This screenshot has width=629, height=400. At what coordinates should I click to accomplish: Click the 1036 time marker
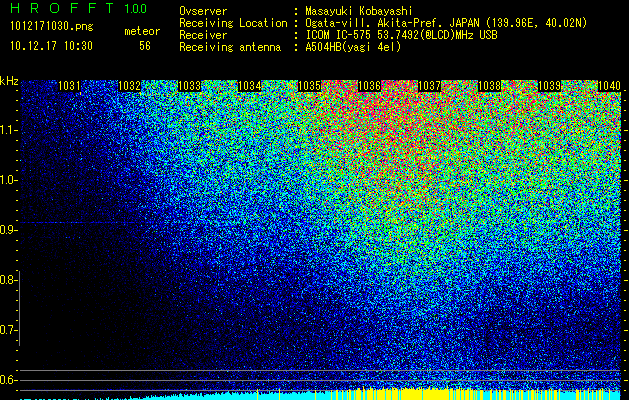(369, 86)
